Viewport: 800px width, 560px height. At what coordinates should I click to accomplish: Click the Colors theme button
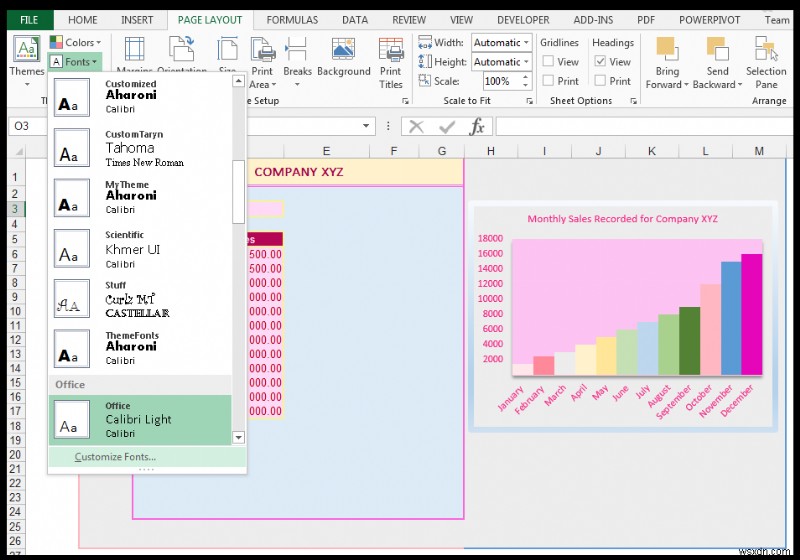(x=76, y=42)
